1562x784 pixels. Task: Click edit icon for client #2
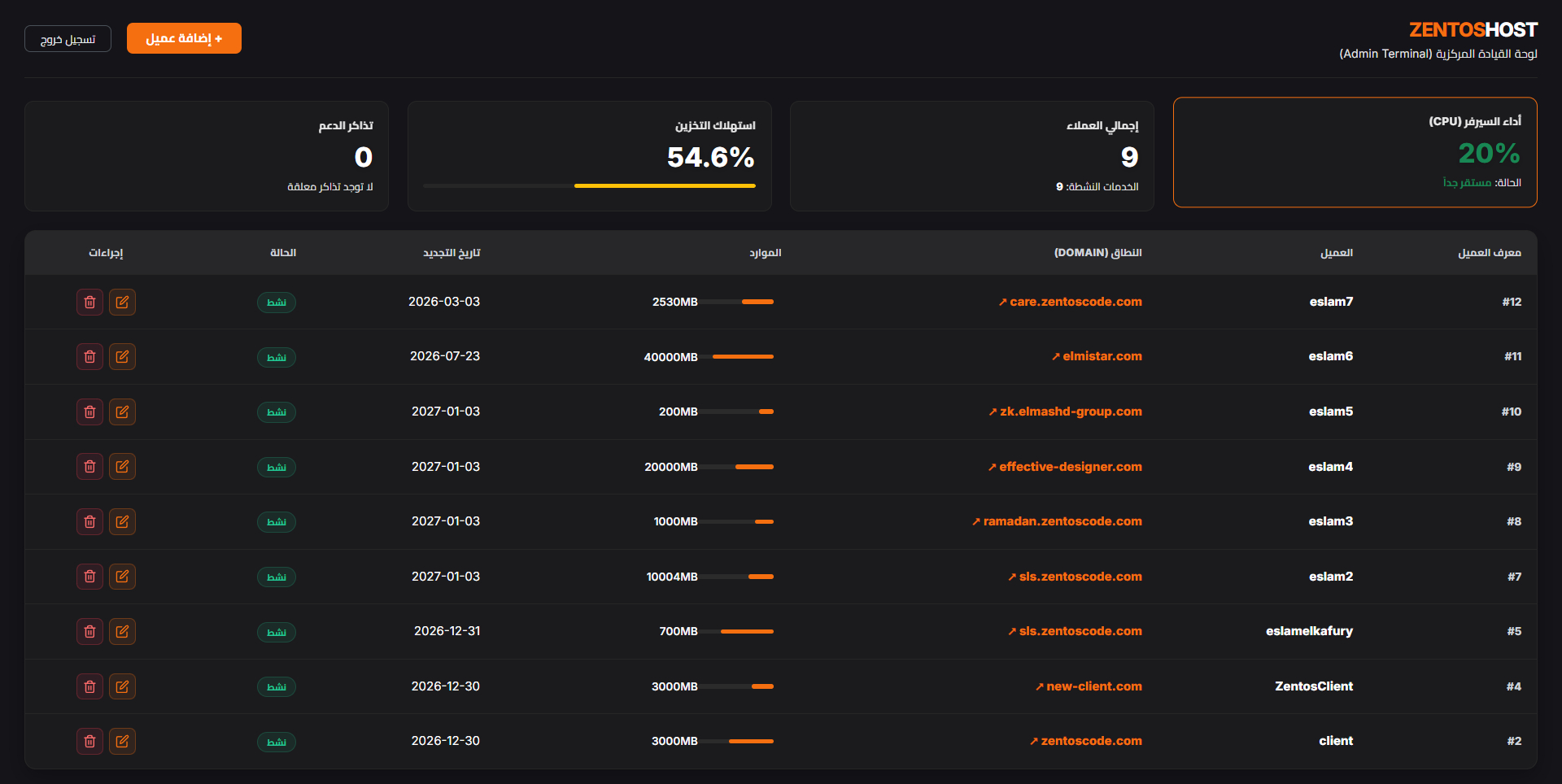[x=122, y=742]
